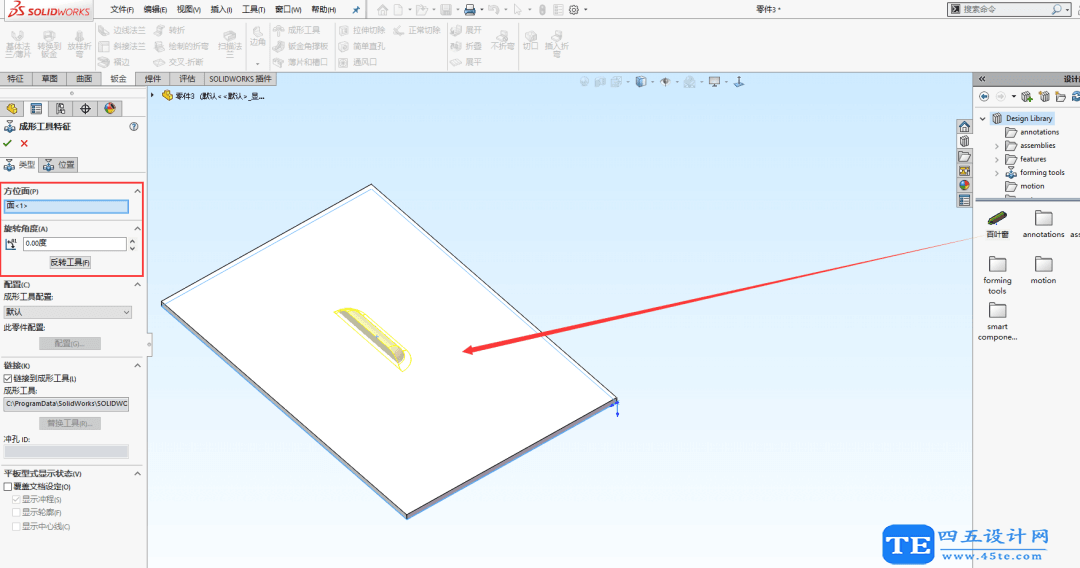Screen dimensions: 1080x568
Task: Collapse the 配置 section
Action: click(x=137, y=284)
